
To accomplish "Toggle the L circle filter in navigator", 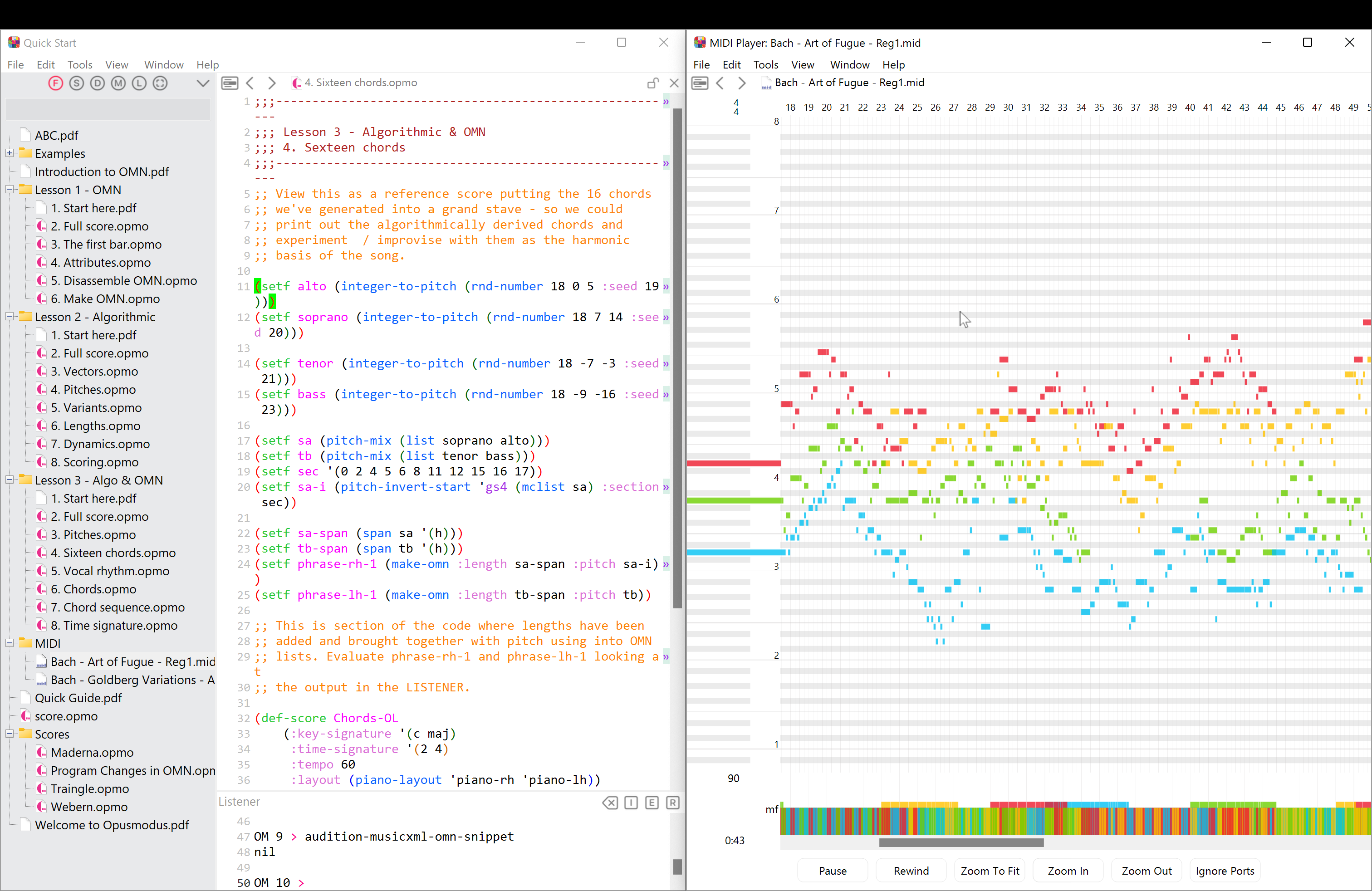I will click(x=139, y=83).
